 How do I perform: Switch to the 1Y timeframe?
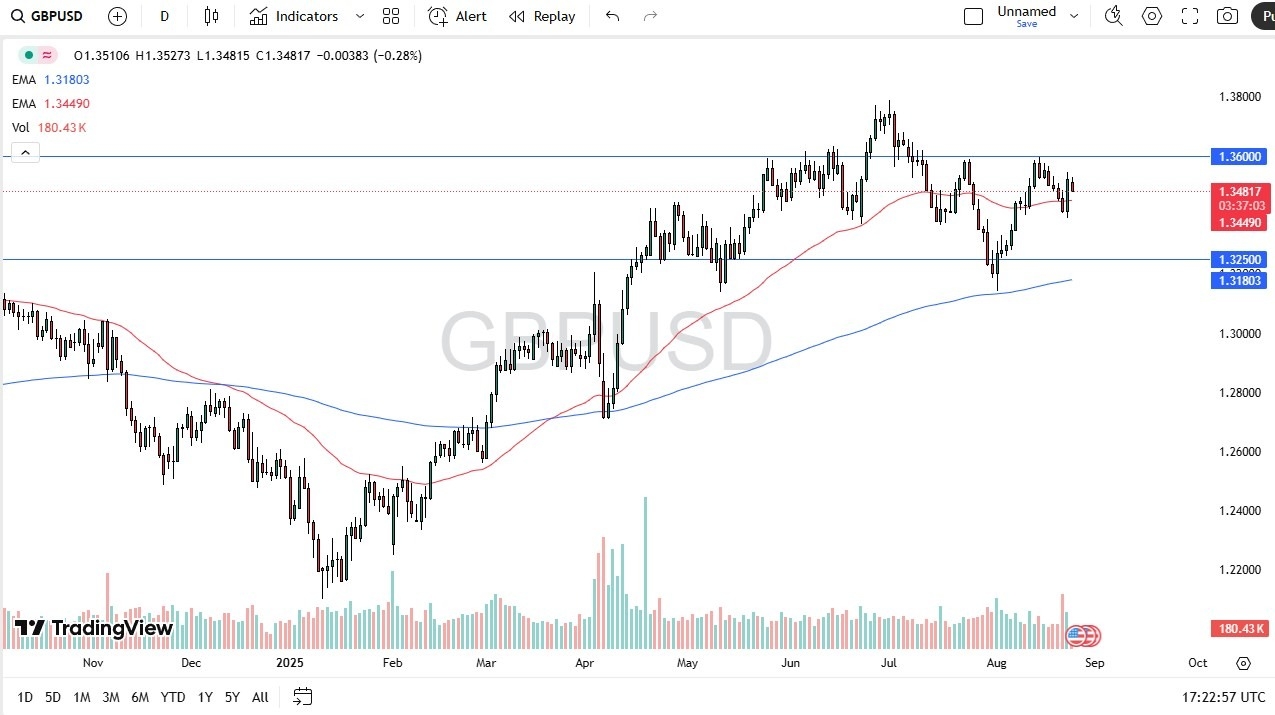point(205,697)
